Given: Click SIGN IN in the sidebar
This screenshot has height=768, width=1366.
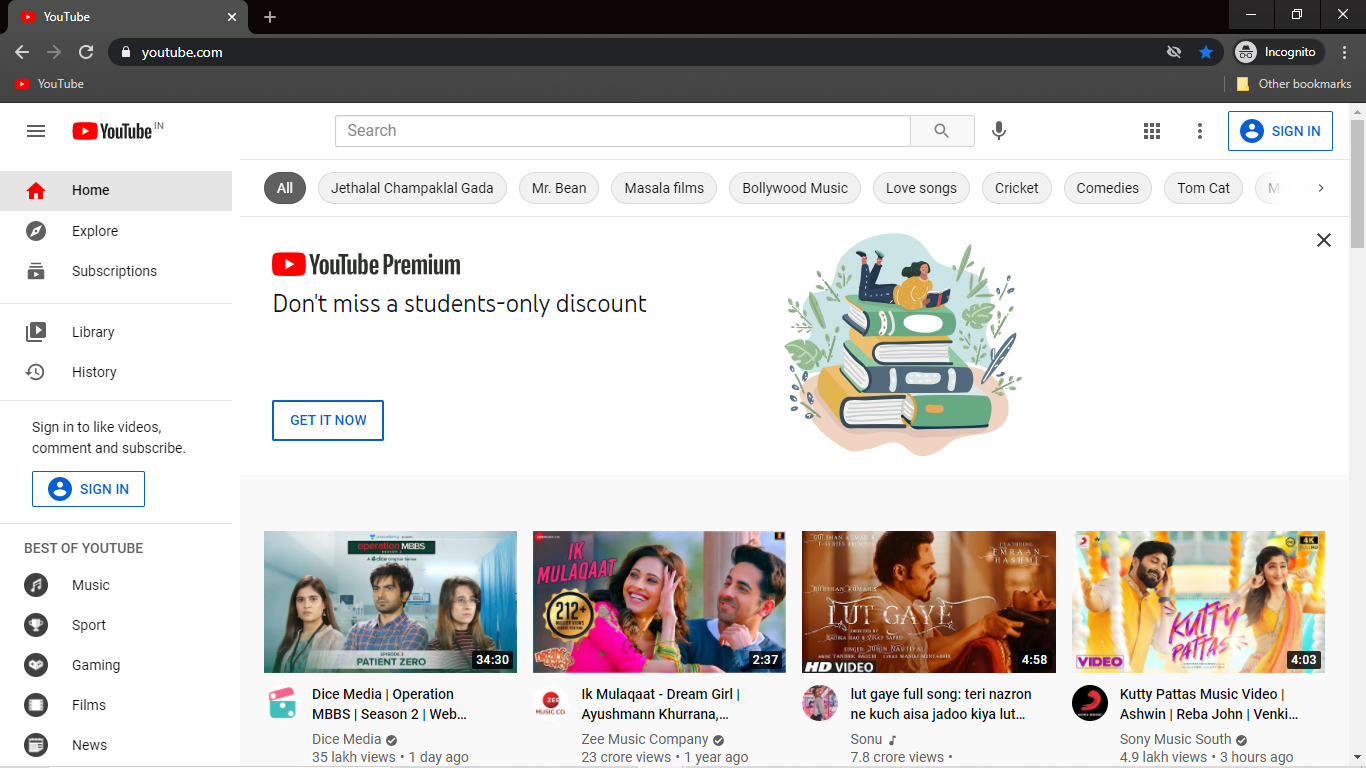Looking at the screenshot, I should pos(88,489).
